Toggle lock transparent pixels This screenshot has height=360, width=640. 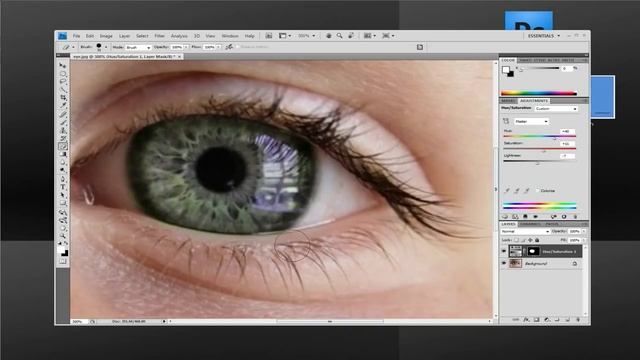pyautogui.click(x=517, y=240)
